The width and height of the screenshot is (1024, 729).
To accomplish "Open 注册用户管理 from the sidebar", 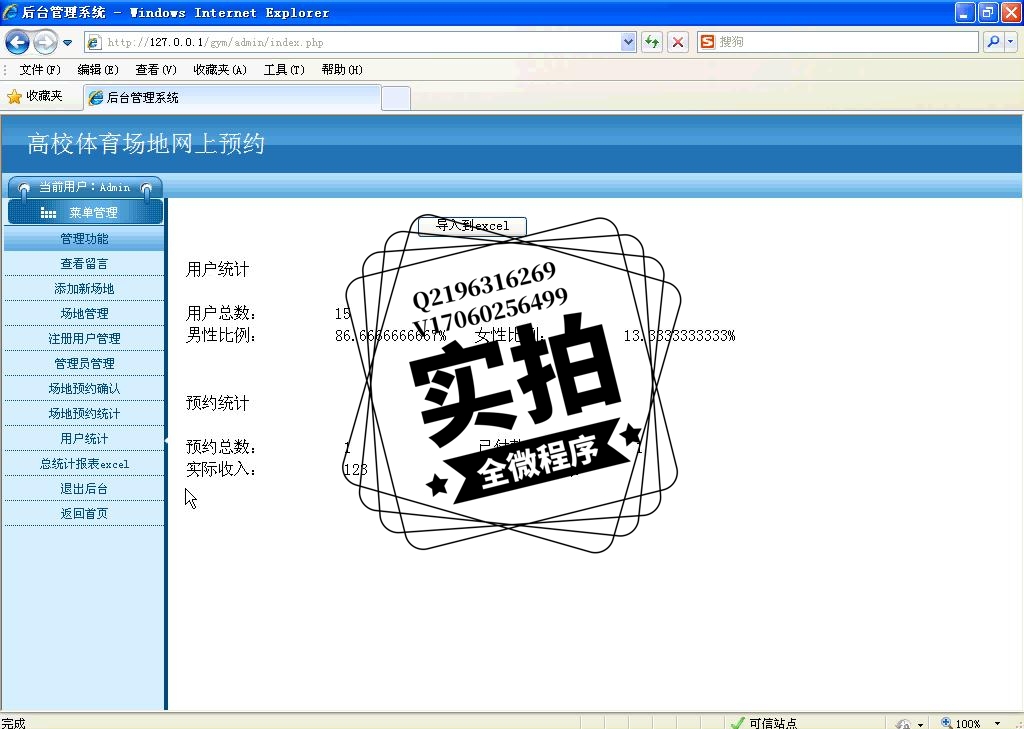I will [84, 338].
